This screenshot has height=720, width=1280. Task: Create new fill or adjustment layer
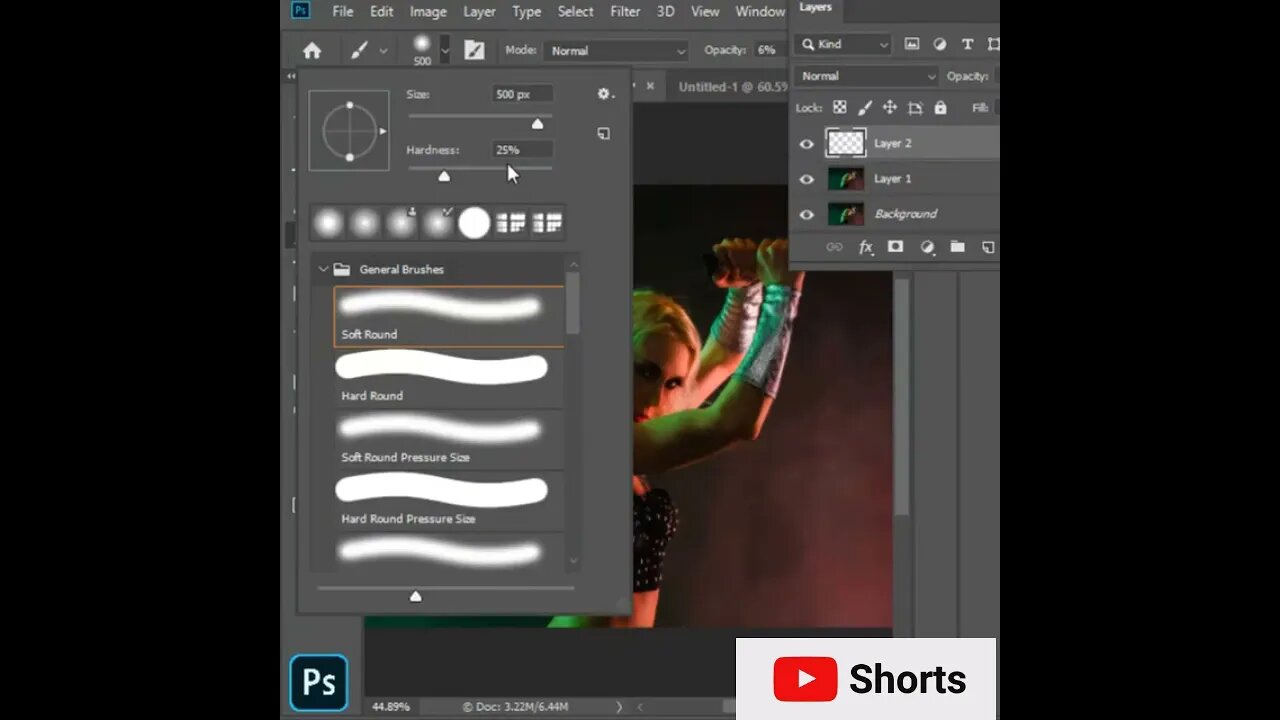[x=927, y=247]
